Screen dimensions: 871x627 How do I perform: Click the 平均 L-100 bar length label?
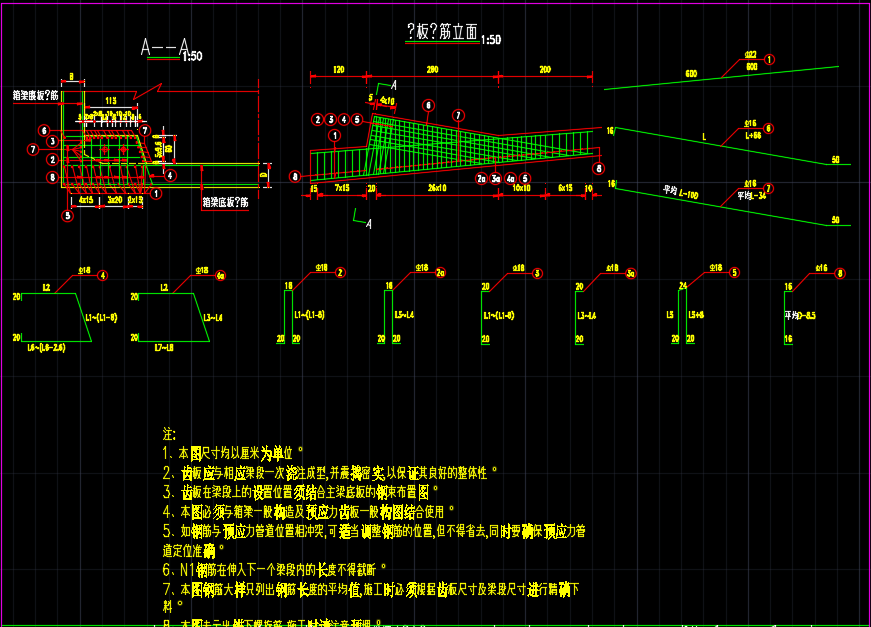point(680,189)
